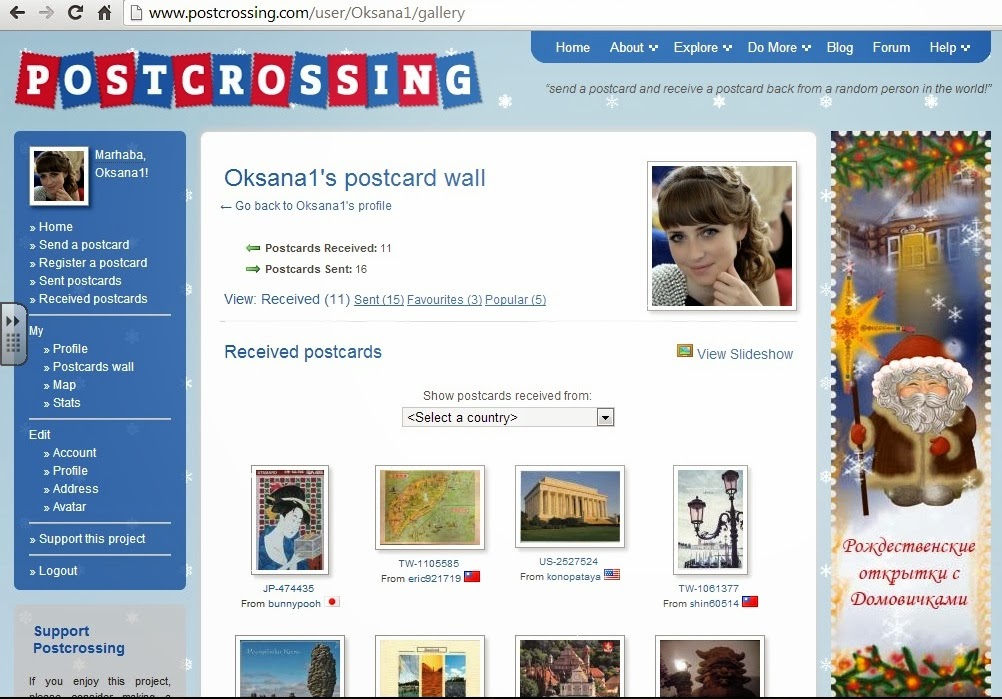Open Profile under My section
Viewport: 1002px width, 699px height.
70,349
